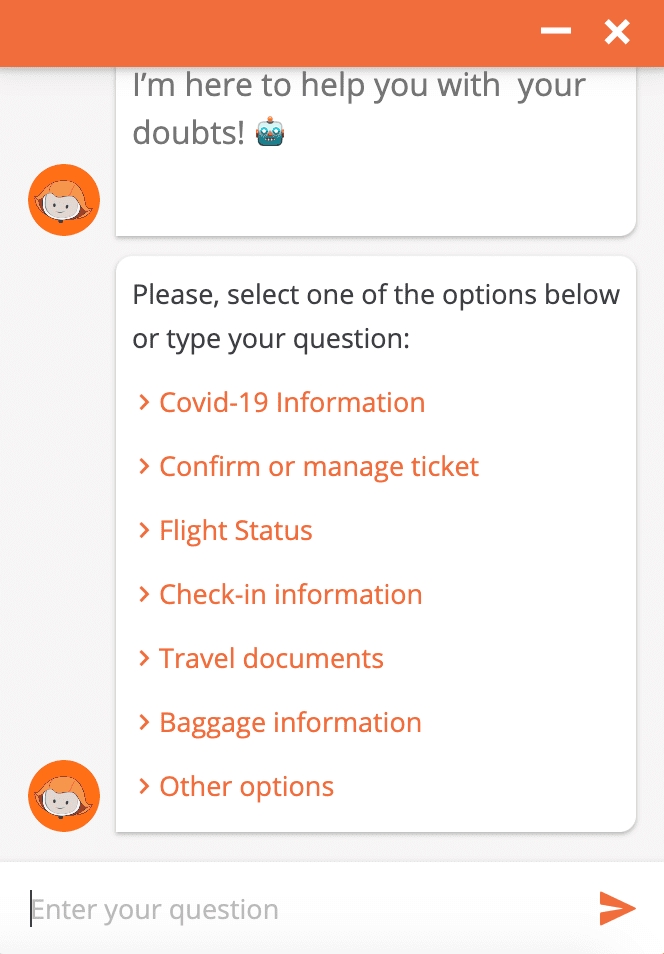Click the chevron beside Flight Status
Image resolution: width=664 pixels, height=954 pixels.
[144, 530]
